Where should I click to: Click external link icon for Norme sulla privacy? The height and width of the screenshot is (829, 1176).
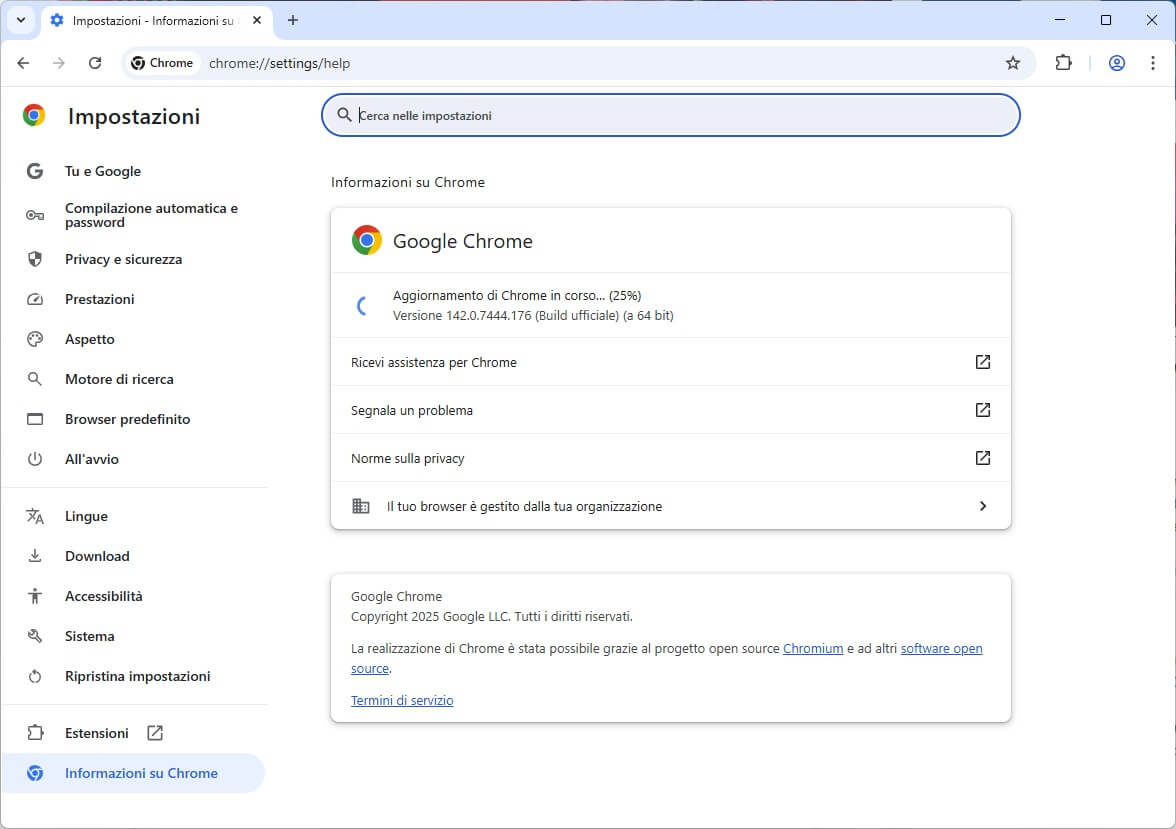click(x=982, y=458)
